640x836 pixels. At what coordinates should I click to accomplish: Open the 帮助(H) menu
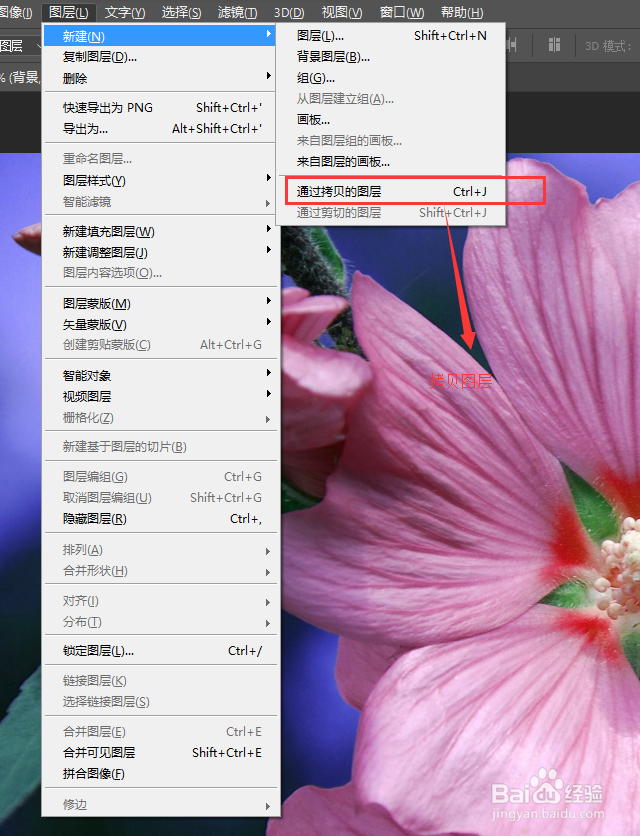pyautogui.click(x=462, y=12)
